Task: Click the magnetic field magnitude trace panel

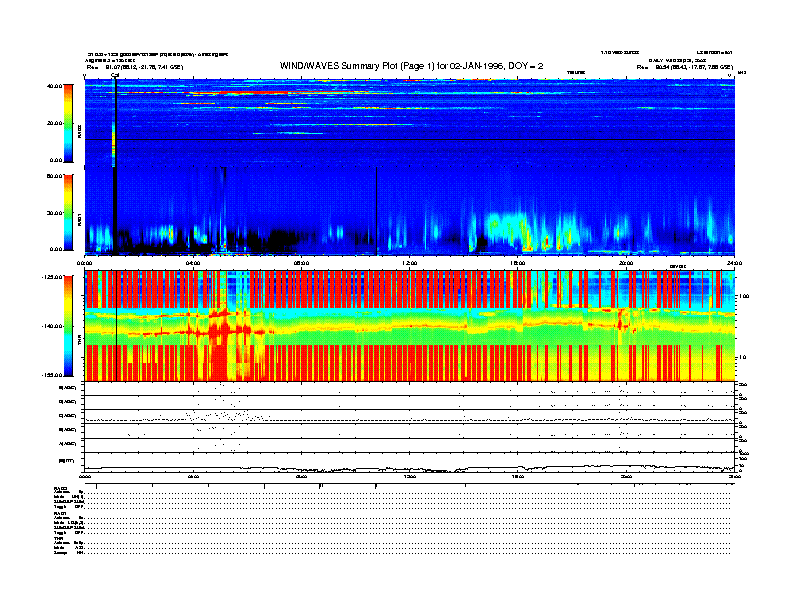Action: pyautogui.click(x=409, y=463)
